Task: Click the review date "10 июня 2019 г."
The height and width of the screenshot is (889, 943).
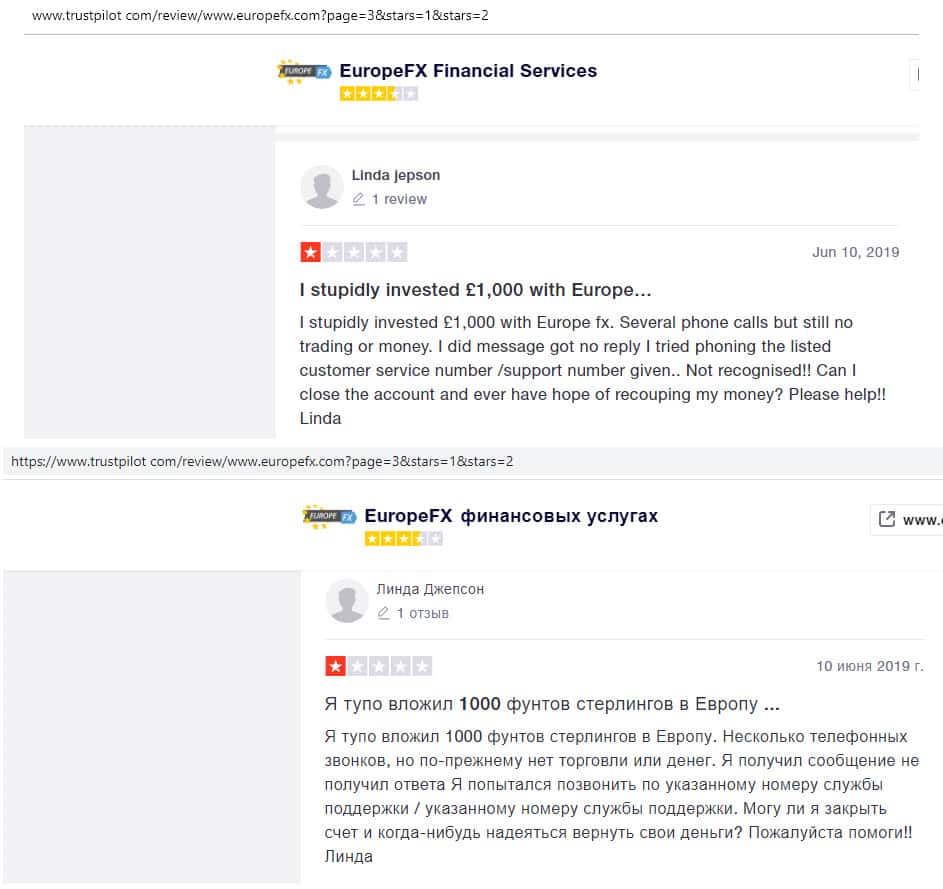Action: 869,666
